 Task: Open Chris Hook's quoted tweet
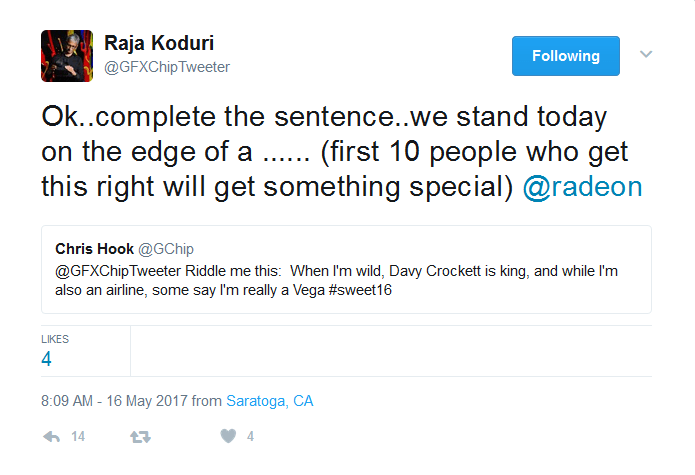click(346, 269)
